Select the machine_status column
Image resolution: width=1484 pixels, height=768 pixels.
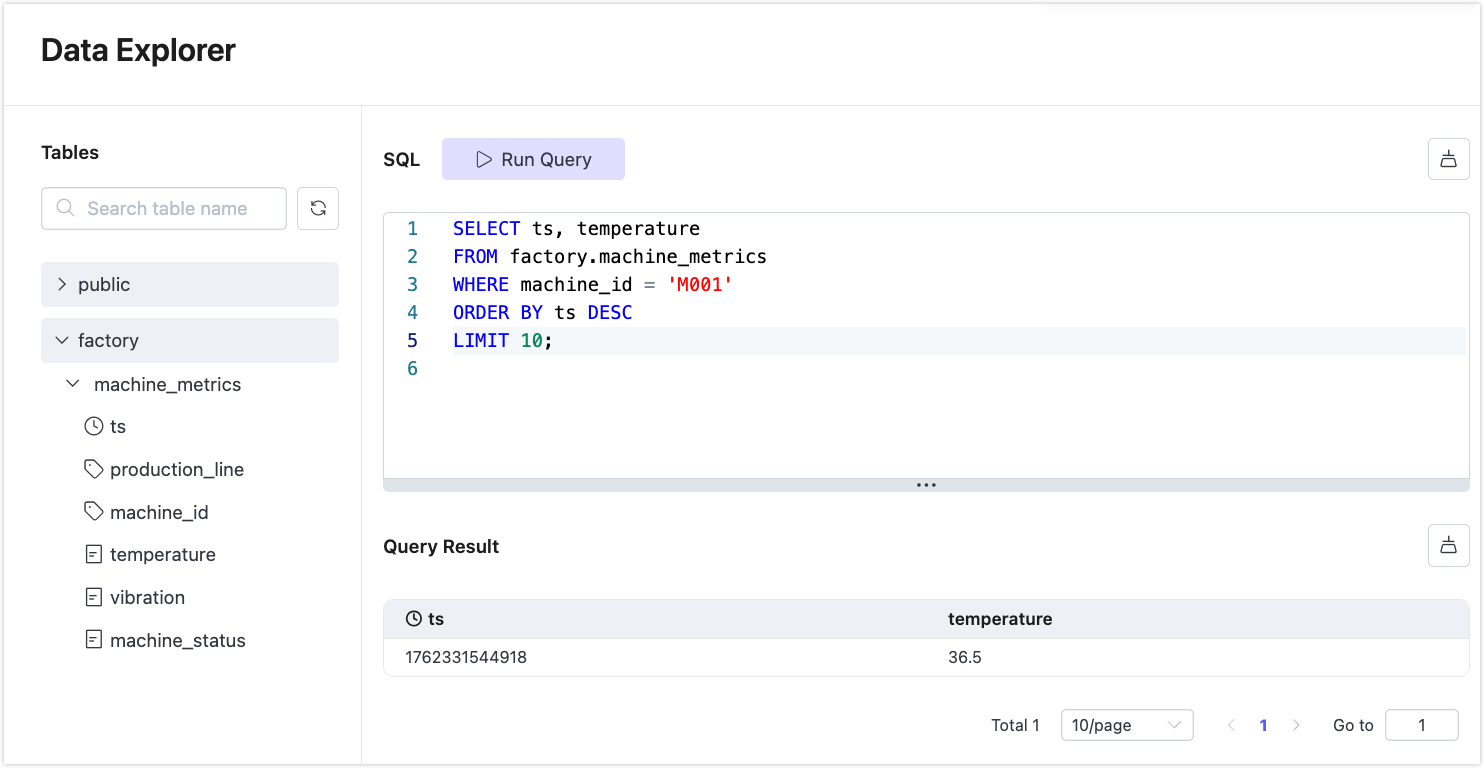point(178,639)
